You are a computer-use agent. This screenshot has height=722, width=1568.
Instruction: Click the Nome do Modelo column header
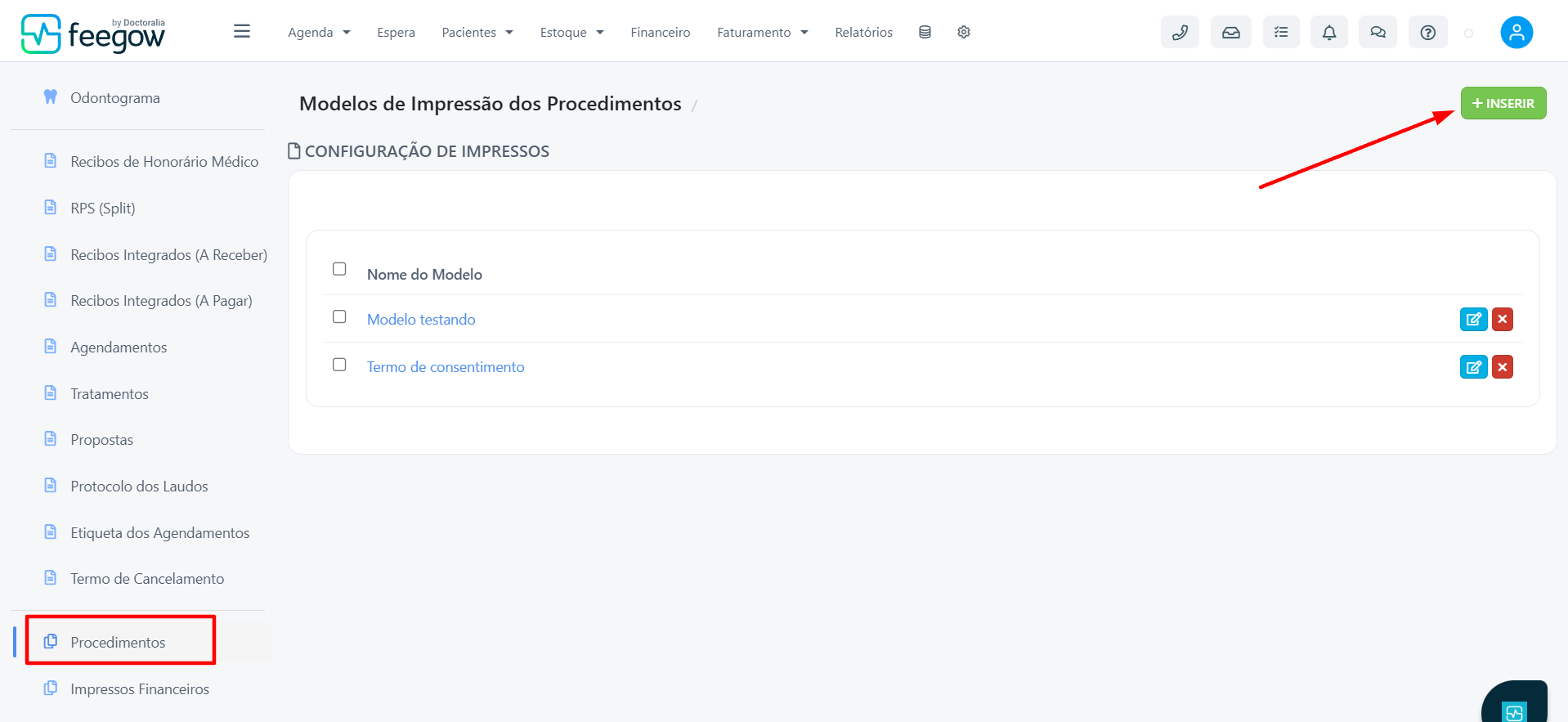point(424,275)
